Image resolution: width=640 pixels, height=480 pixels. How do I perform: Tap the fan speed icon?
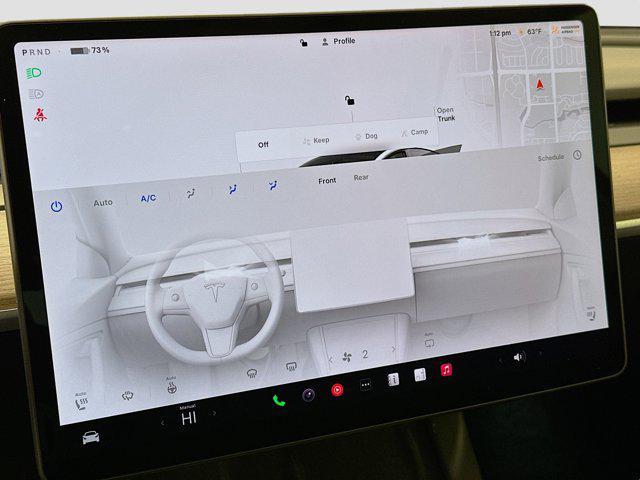[347, 358]
